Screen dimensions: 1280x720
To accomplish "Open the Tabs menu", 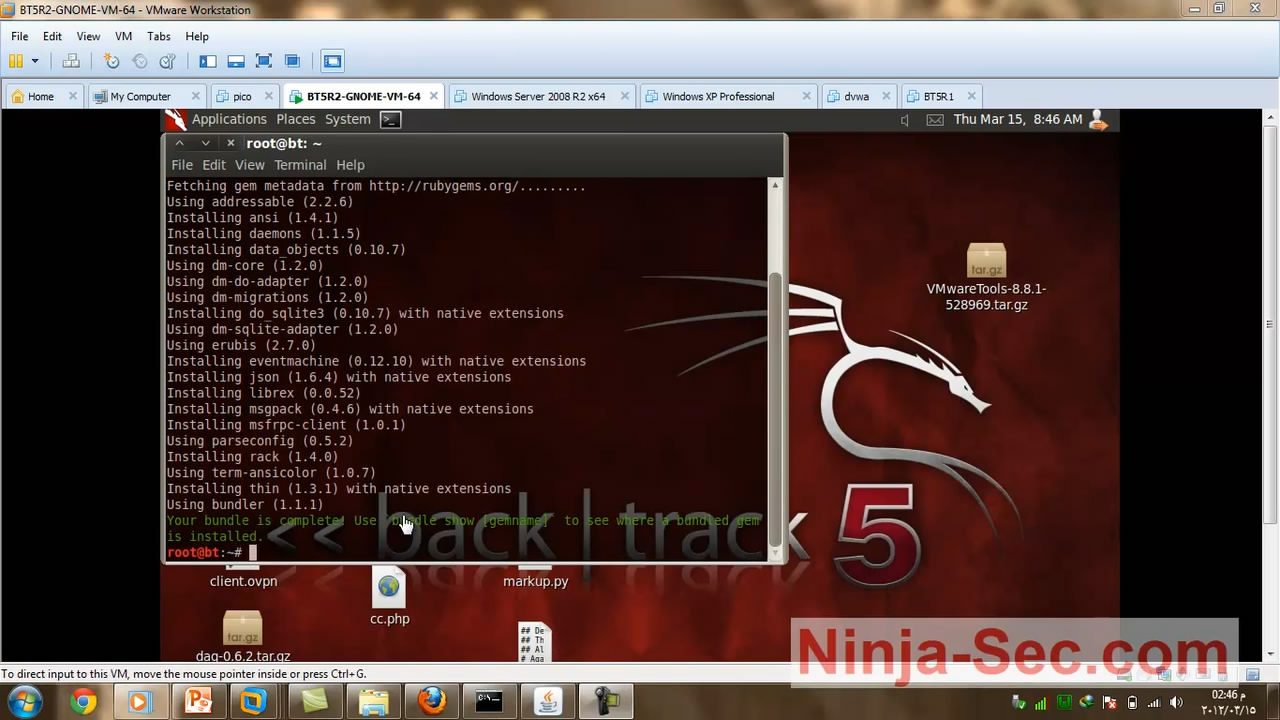I will tap(159, 36).
